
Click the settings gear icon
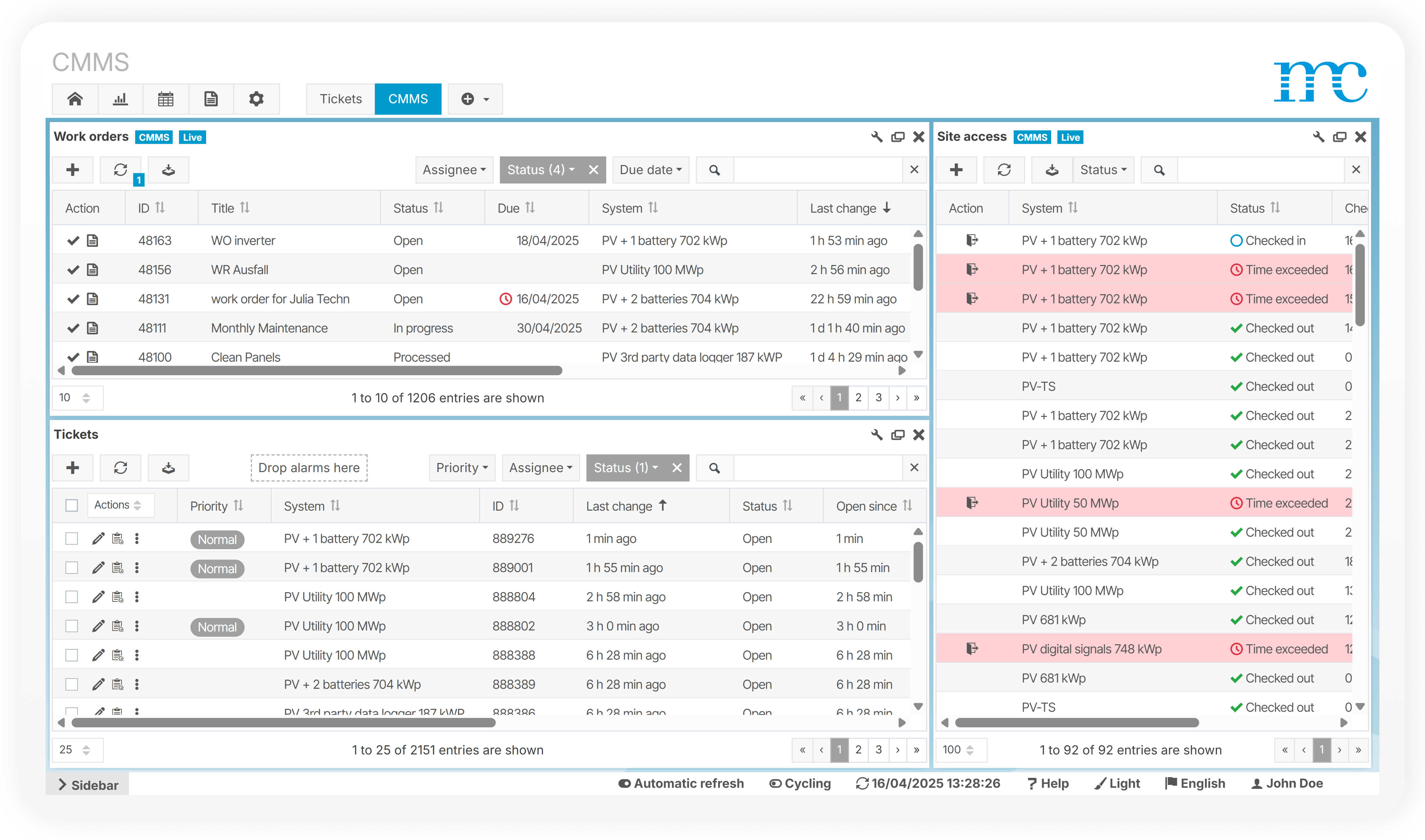(256, 99)
